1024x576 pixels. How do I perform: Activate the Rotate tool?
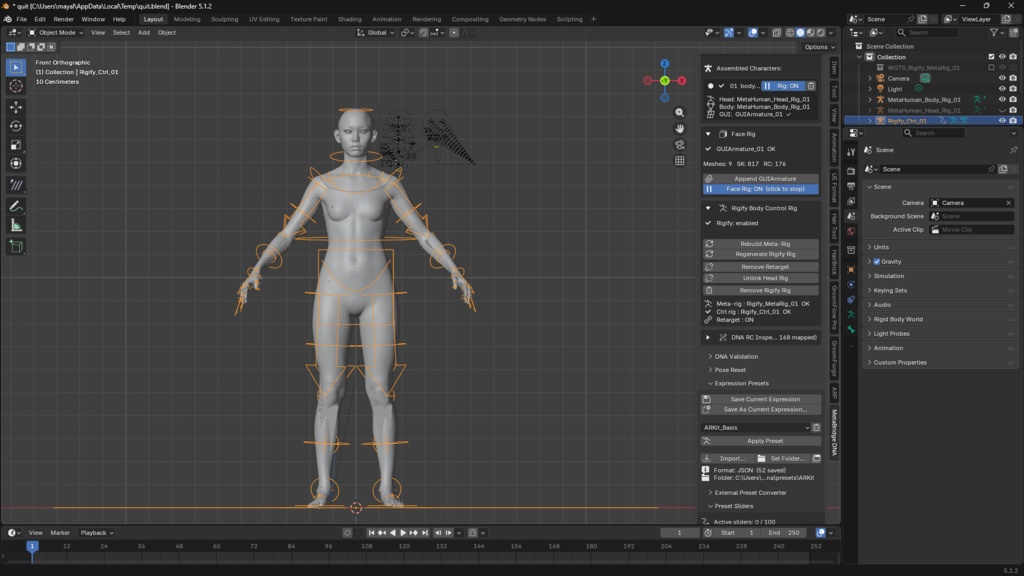[x=16, y=126]
